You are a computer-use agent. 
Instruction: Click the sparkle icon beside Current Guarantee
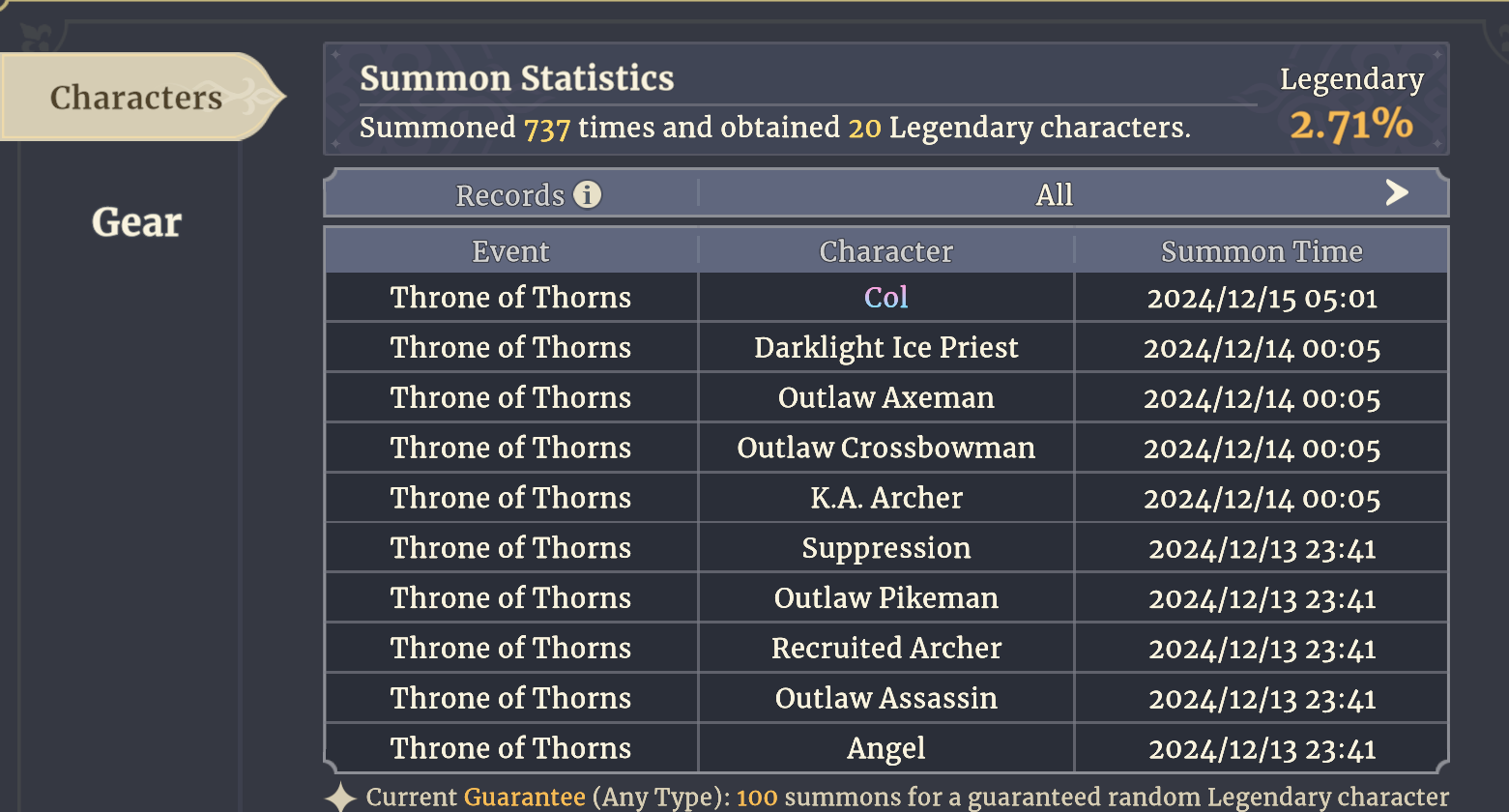(340, 797)
